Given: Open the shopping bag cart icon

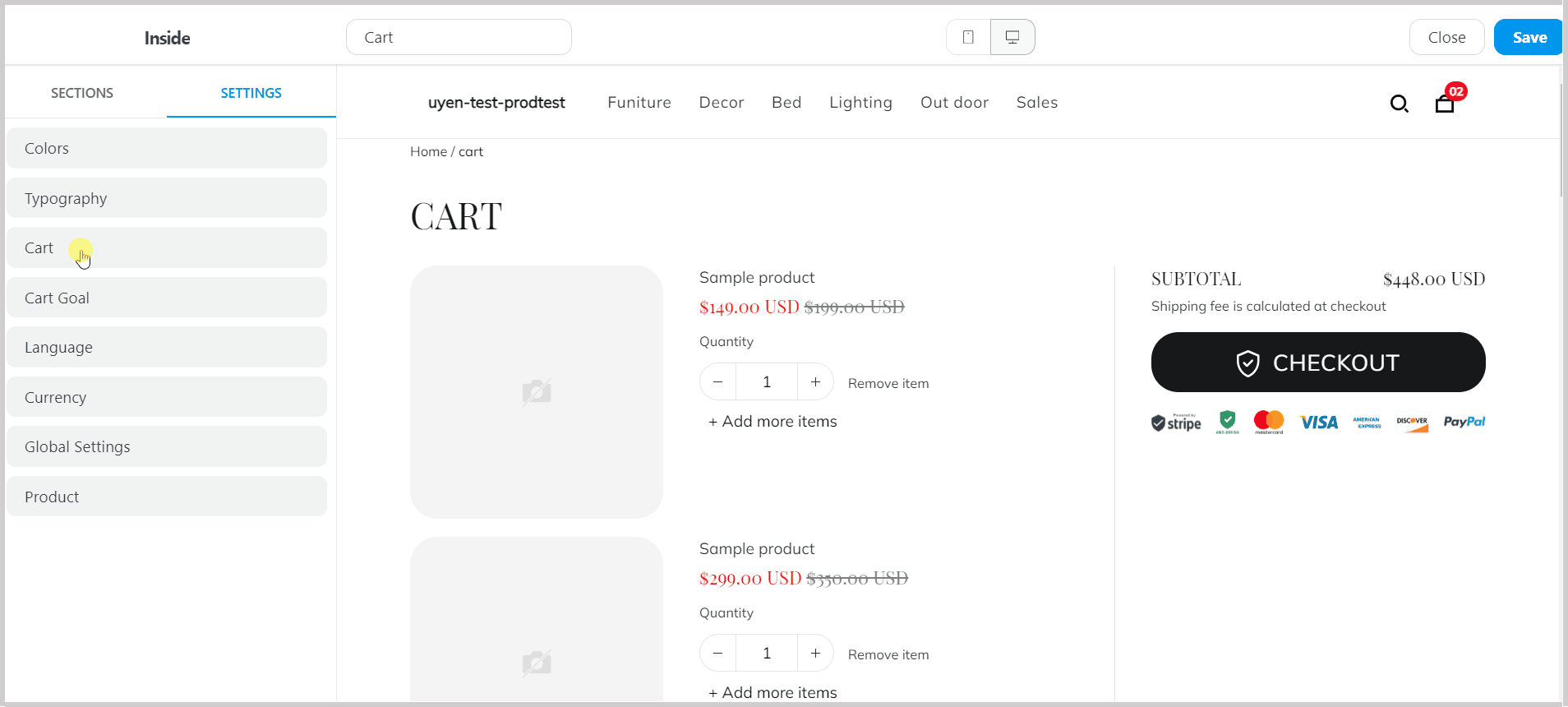Looking at the screenshot, I should pos(1445,104).
